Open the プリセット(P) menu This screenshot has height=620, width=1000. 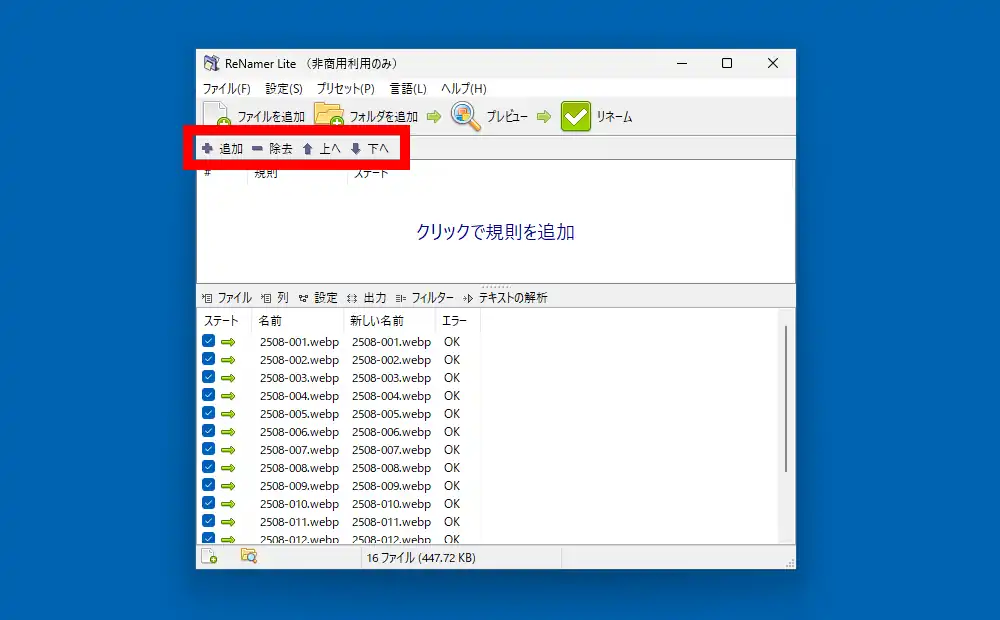point(345,89)
